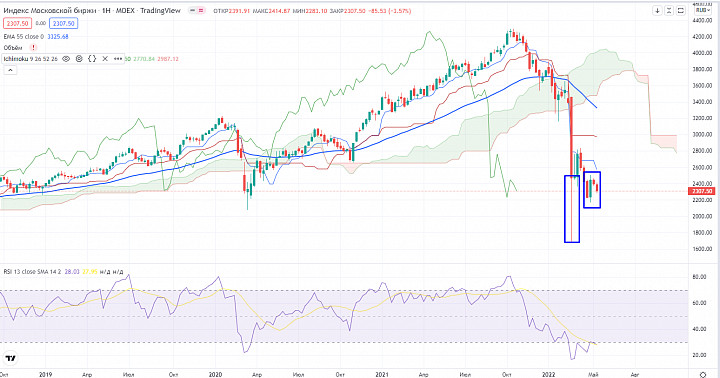
Task: Click the collapse pane button
Action: coord(669,10)
